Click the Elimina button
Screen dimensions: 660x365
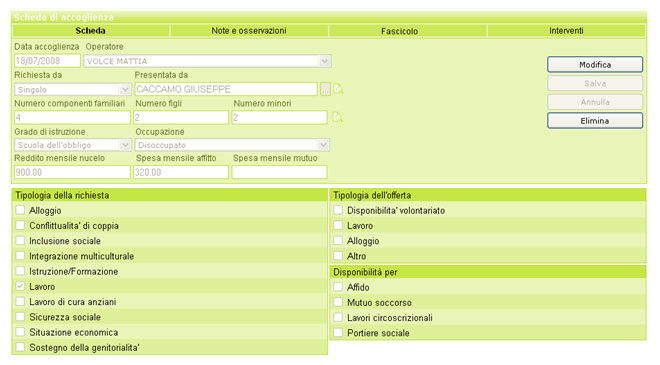(x=595, y=120)
